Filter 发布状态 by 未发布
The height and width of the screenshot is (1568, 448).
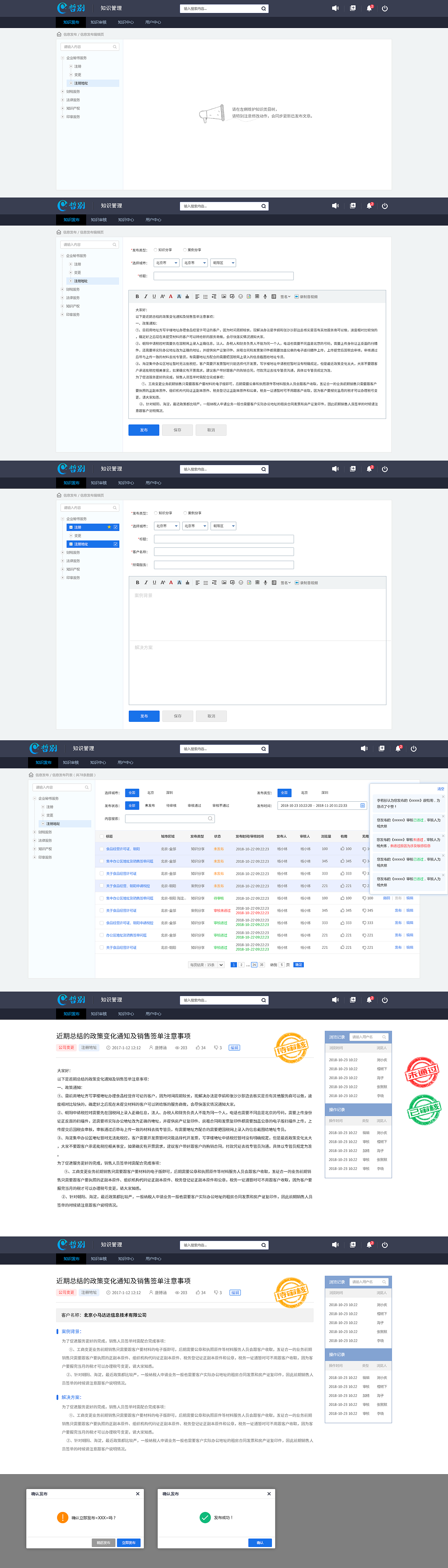click(x=150, y=805)
